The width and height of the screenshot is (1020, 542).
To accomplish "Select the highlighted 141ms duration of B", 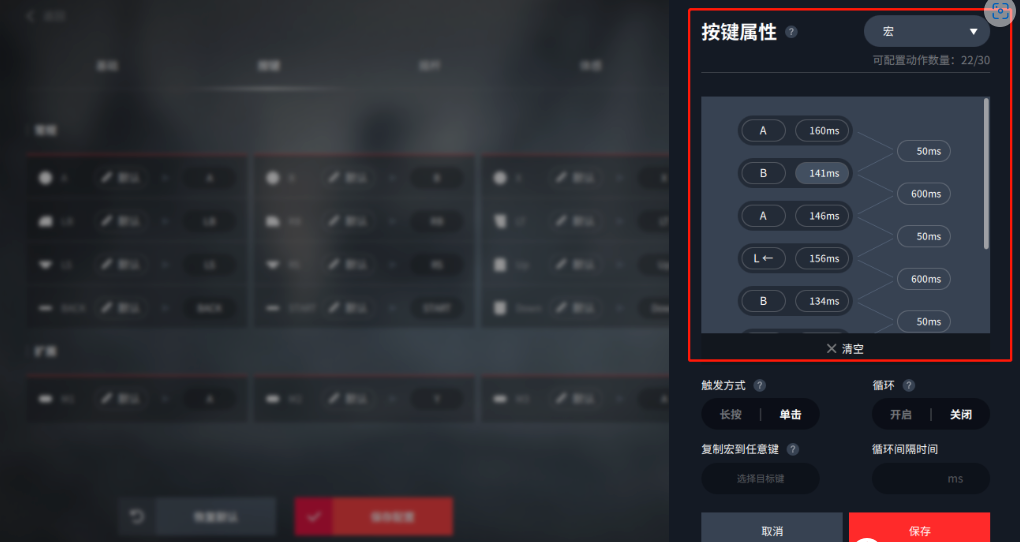I will (x=822, y=173).
